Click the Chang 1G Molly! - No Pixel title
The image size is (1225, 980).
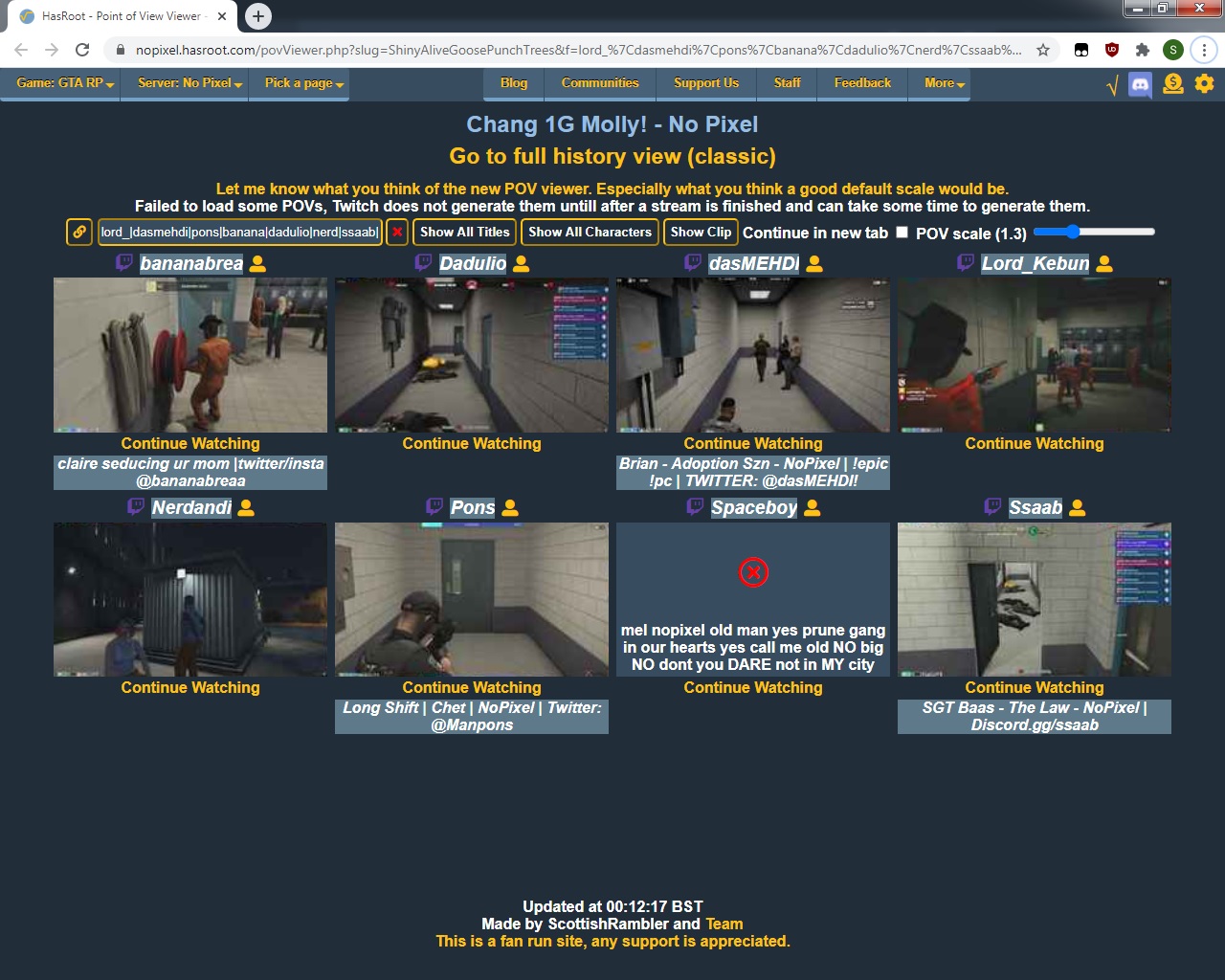[612, 124]
